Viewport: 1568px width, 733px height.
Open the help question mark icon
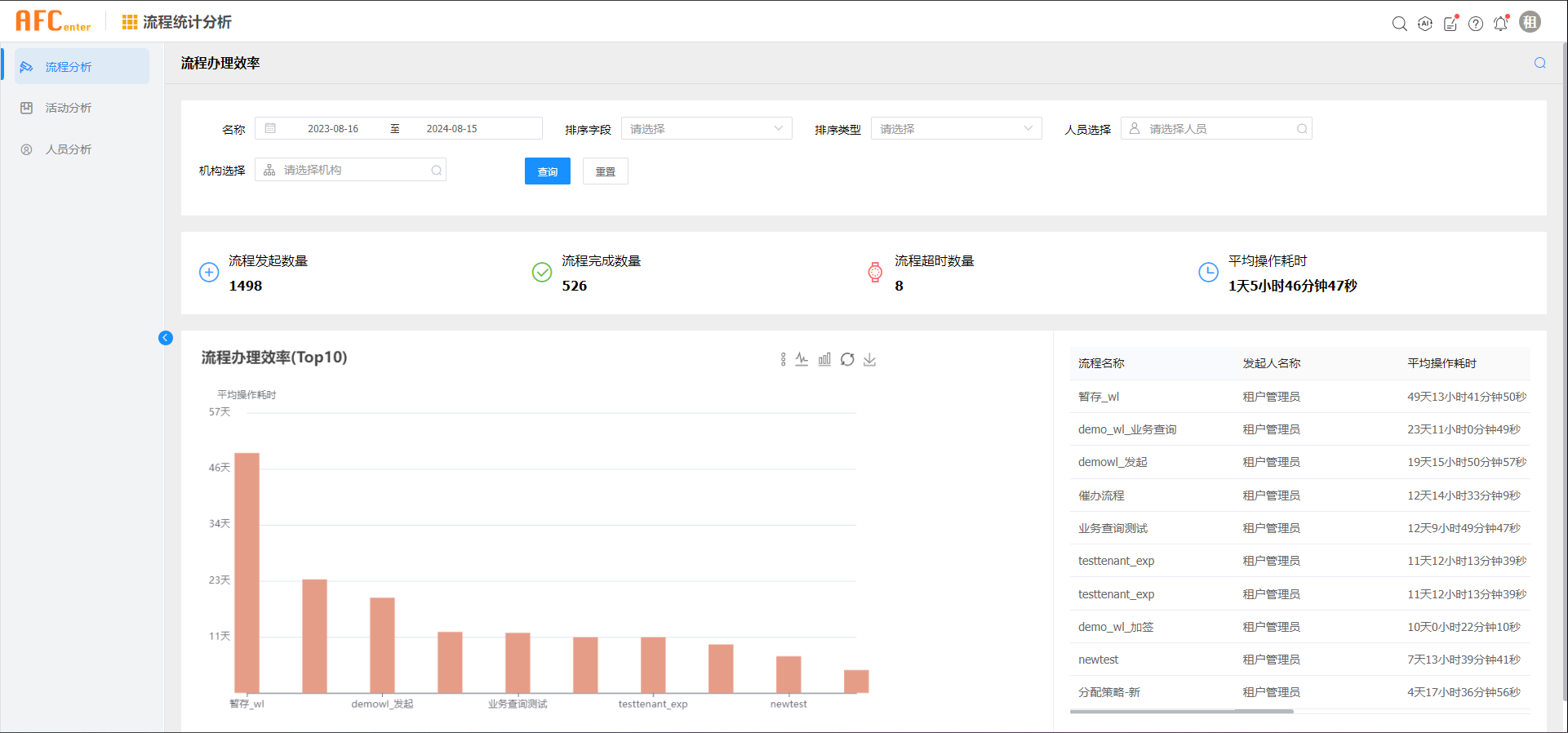click(1476, 24)
